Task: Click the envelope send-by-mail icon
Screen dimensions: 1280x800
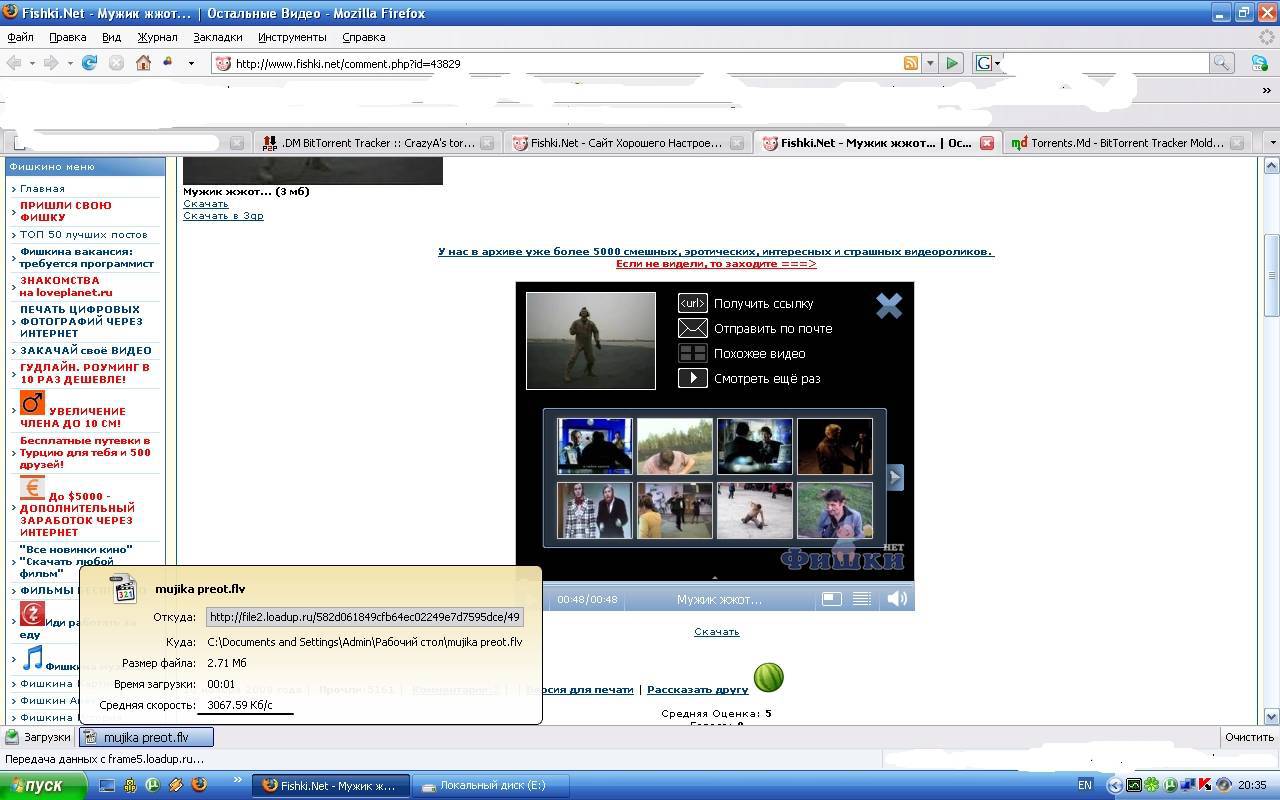Action: click(x=693, y=328)
